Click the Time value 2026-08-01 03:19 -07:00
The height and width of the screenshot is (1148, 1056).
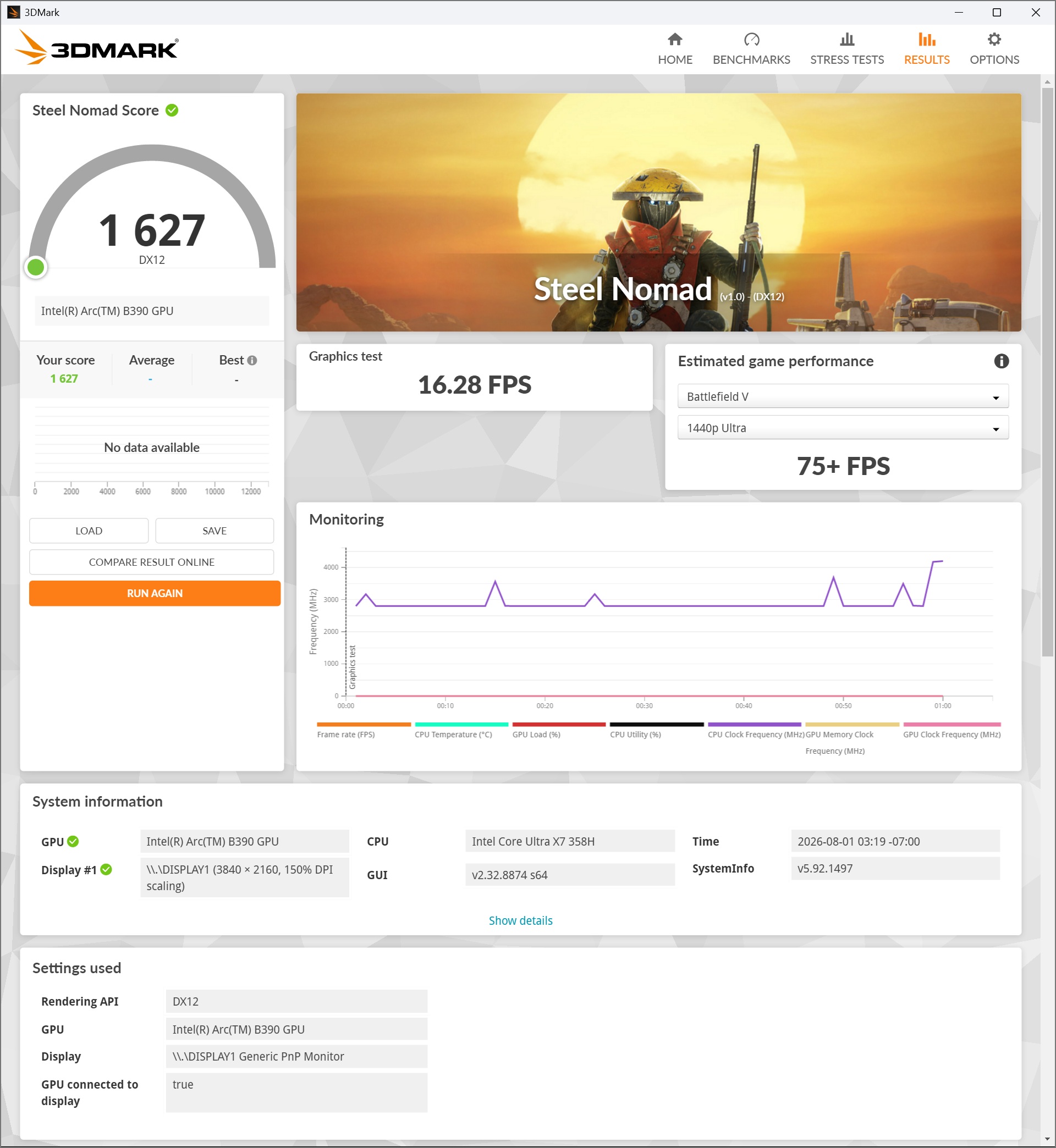pos(895,841)
